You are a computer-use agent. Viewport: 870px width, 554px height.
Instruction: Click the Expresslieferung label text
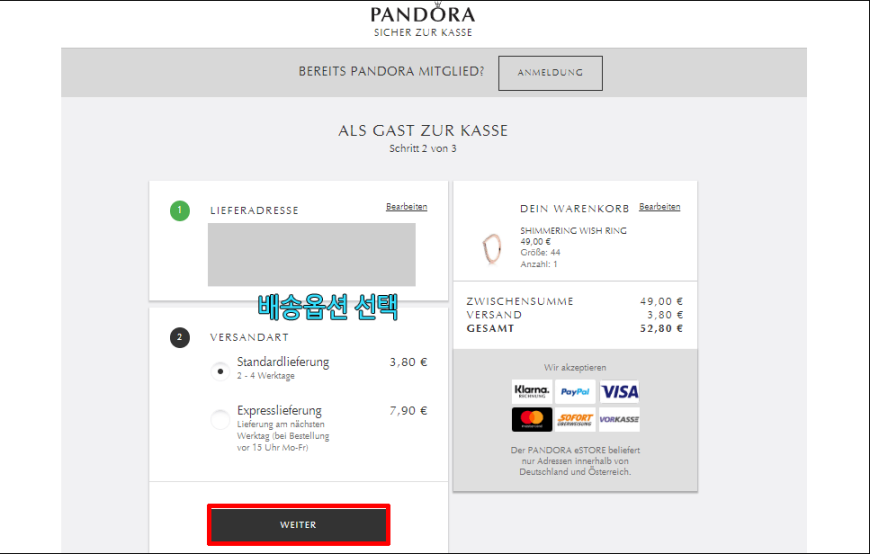coord(279,410)
